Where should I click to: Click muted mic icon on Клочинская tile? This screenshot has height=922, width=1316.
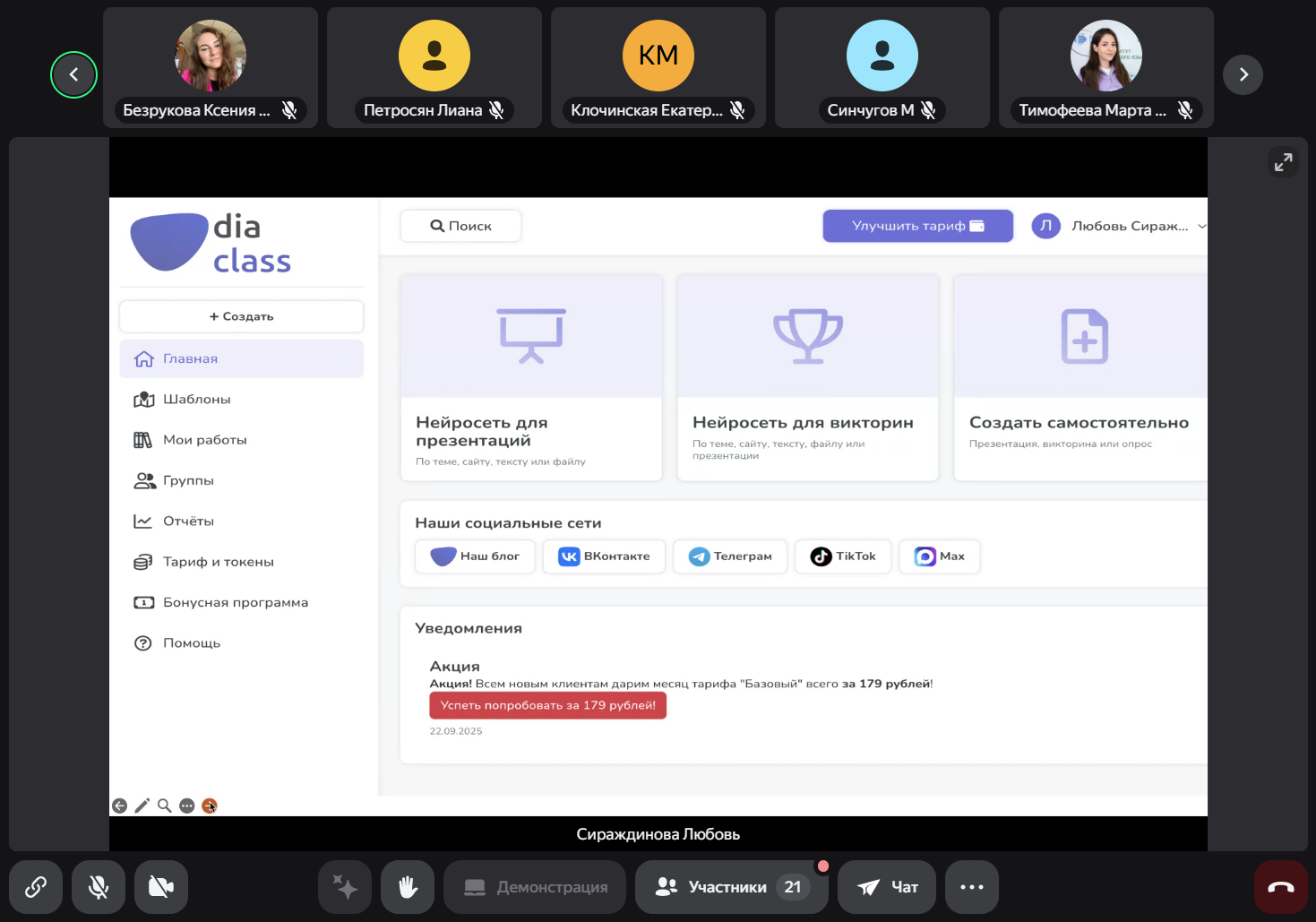point(737,110)
